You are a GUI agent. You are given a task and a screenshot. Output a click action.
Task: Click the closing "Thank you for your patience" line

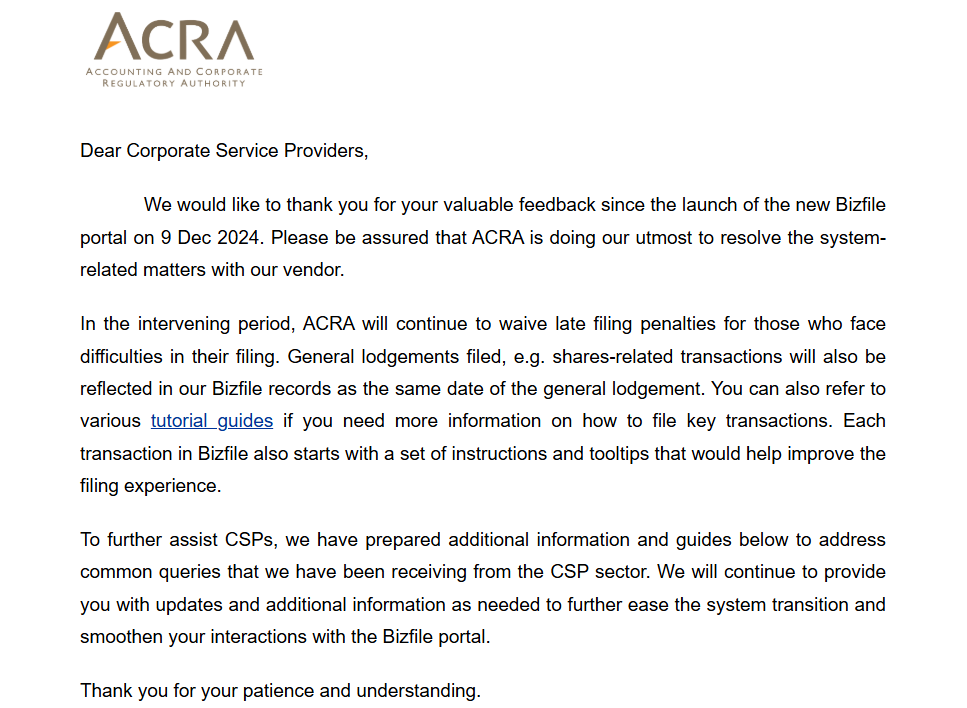pyautogui.click(x=280, y=691)
